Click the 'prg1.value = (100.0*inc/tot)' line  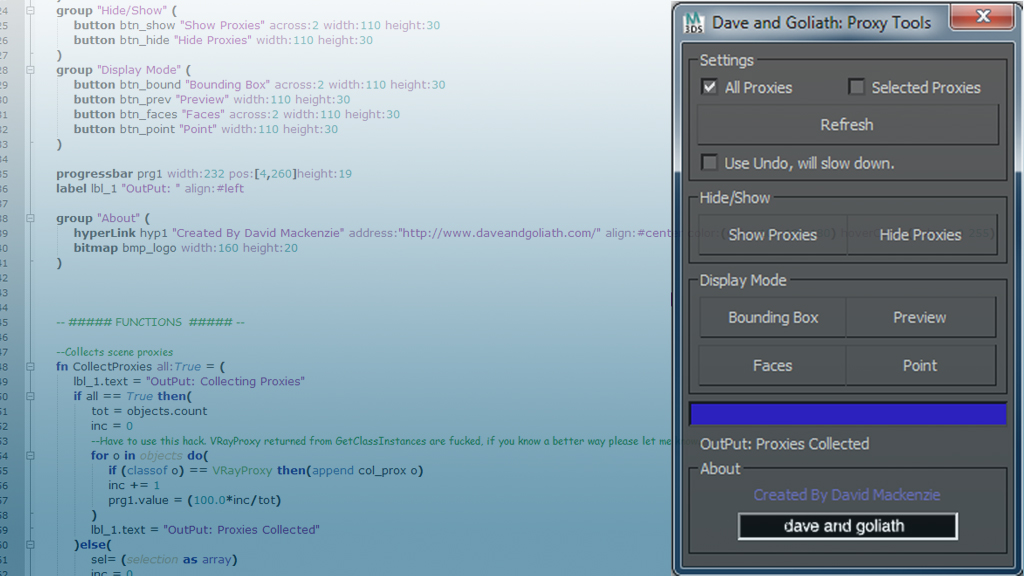coord(195,500)
